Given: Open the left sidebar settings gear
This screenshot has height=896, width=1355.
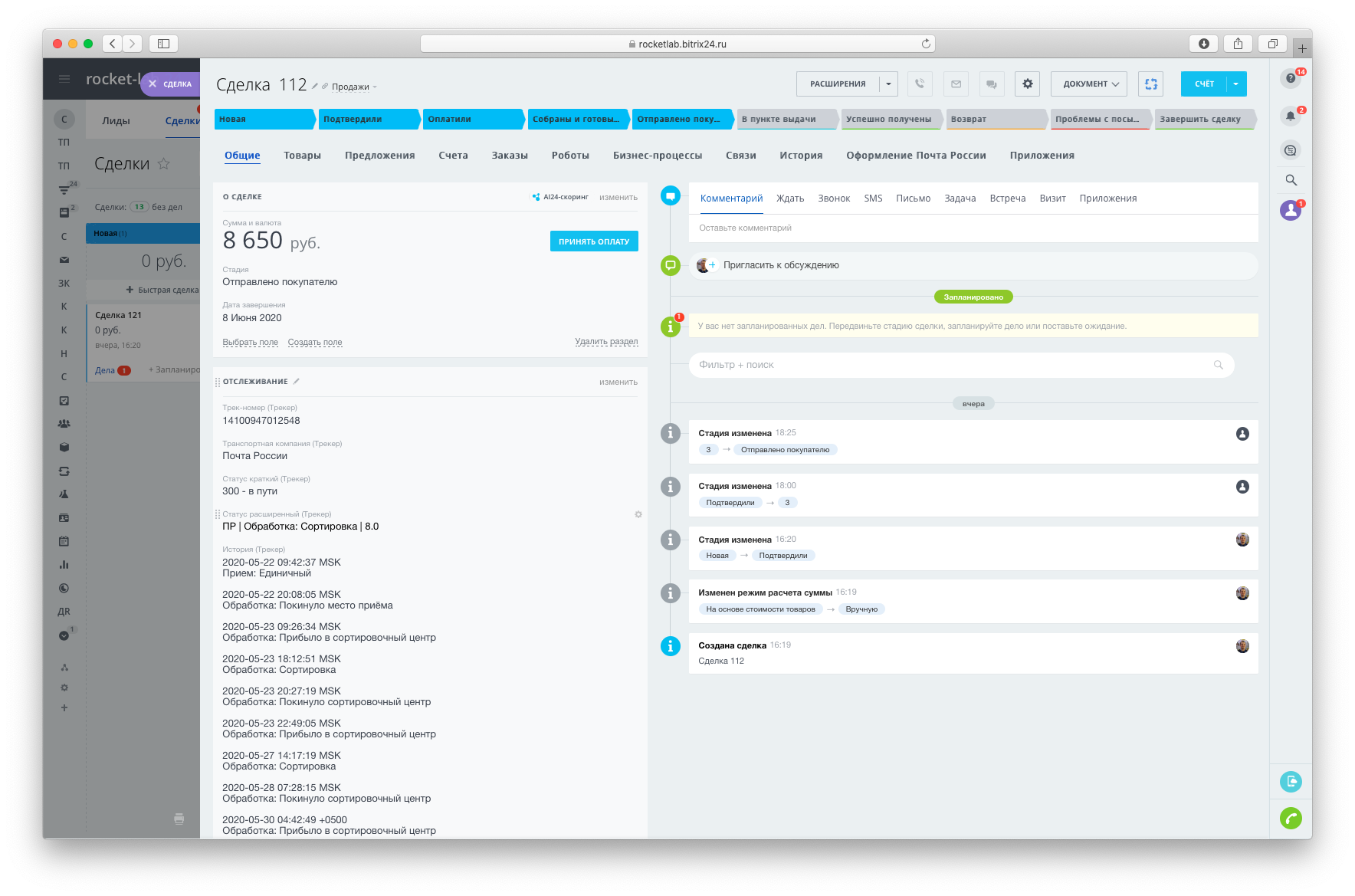Looking at the screenshot, I should (x=64, y=688).
